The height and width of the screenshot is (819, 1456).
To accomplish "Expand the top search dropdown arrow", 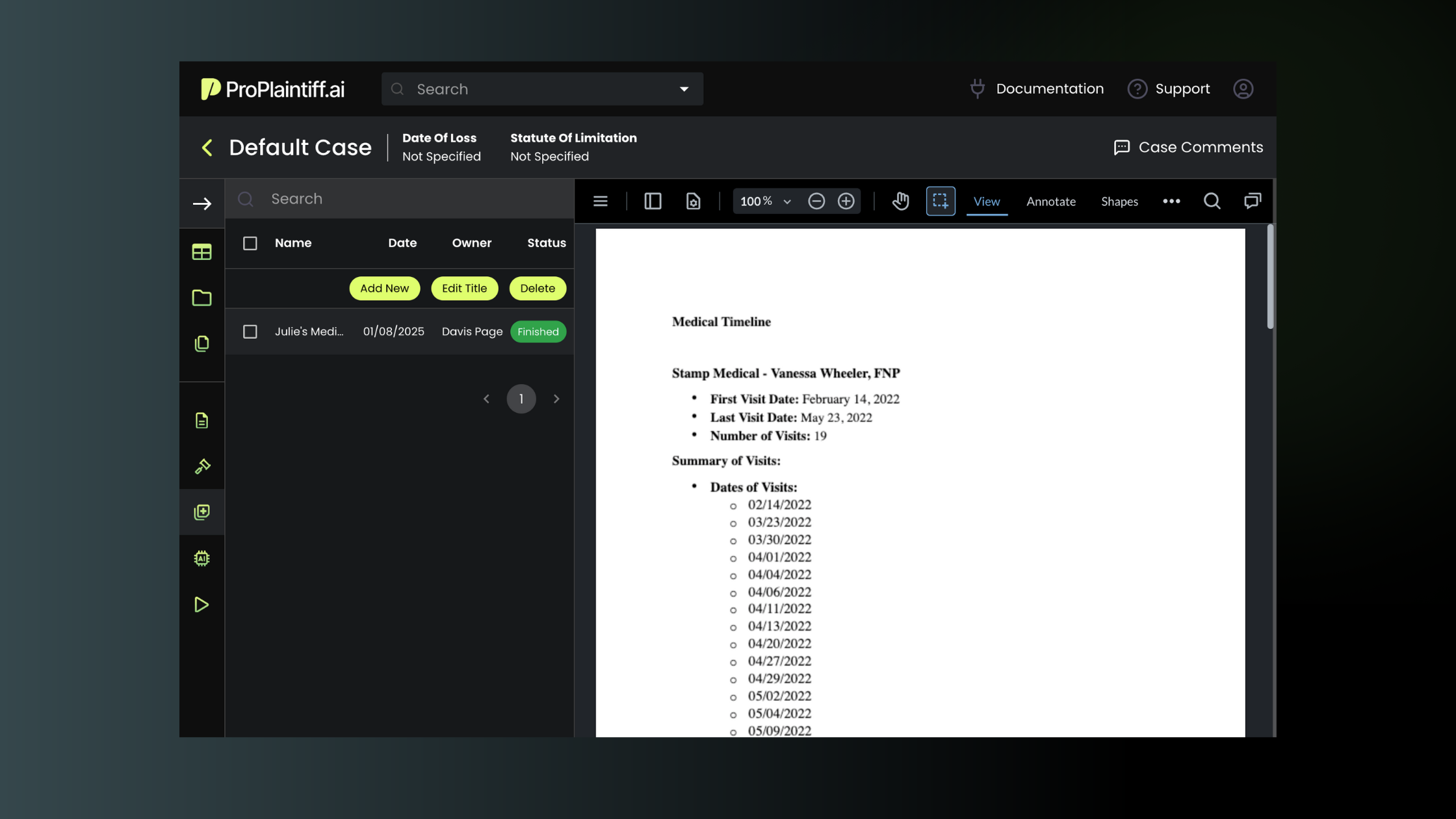I will (x=684, y=89).
